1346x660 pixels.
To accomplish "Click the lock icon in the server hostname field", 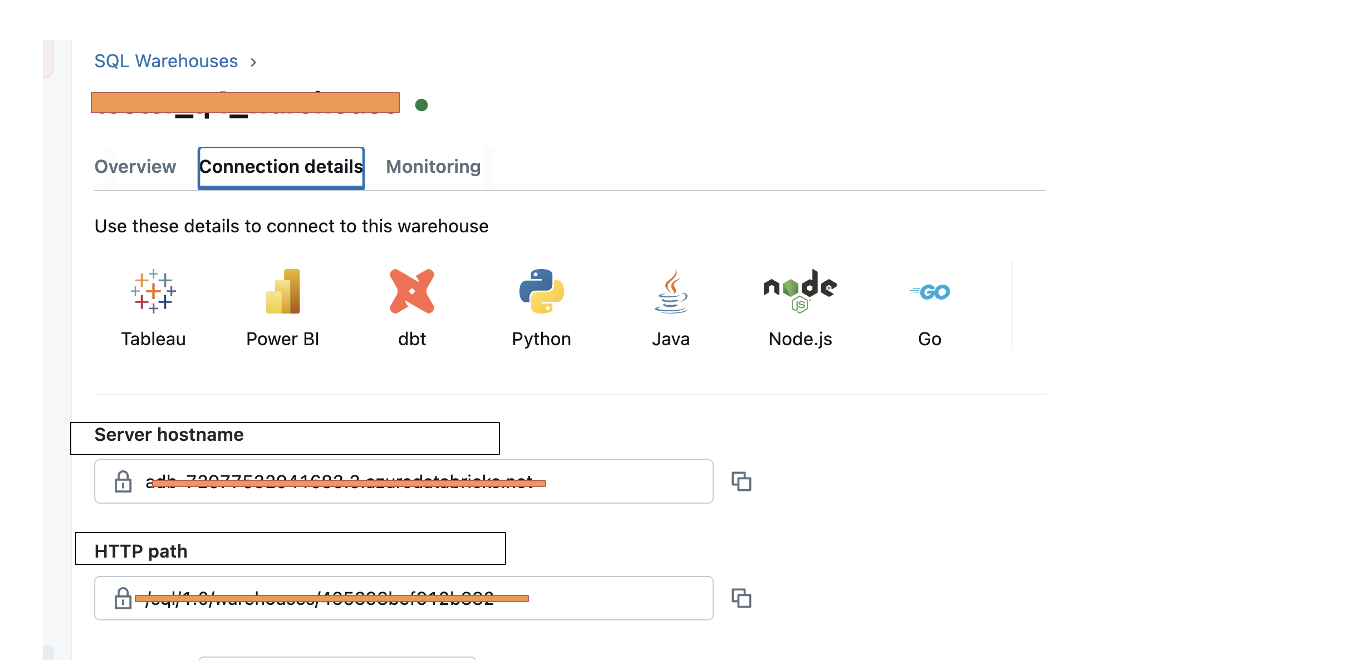I will (122, 481).
